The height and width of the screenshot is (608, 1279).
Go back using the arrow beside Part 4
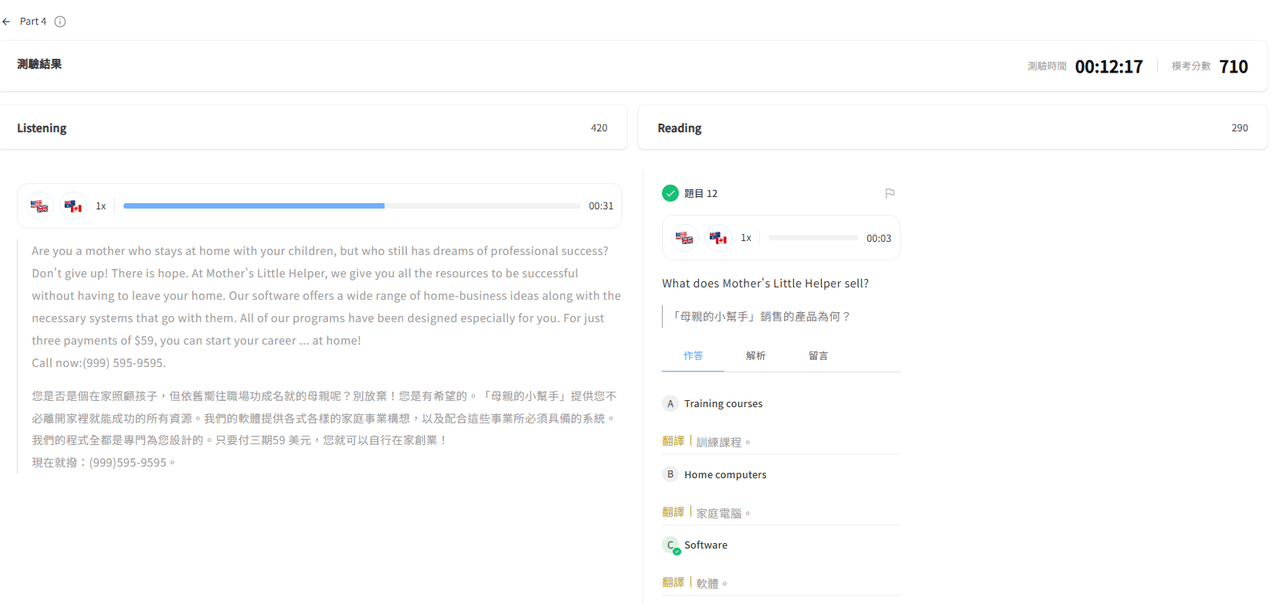7,21
